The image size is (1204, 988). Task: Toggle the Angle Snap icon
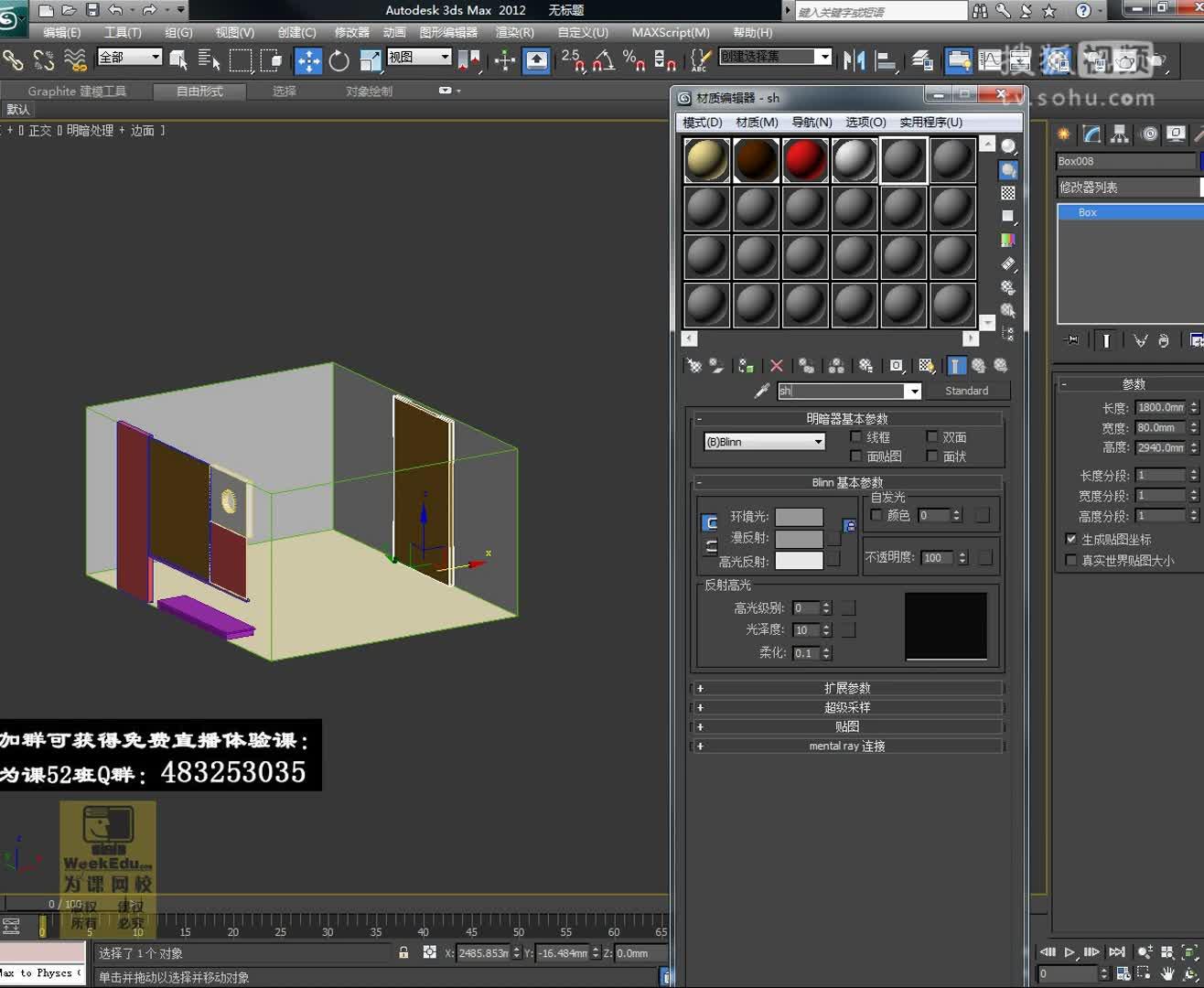pyautogui.click(x=603, y=62)
